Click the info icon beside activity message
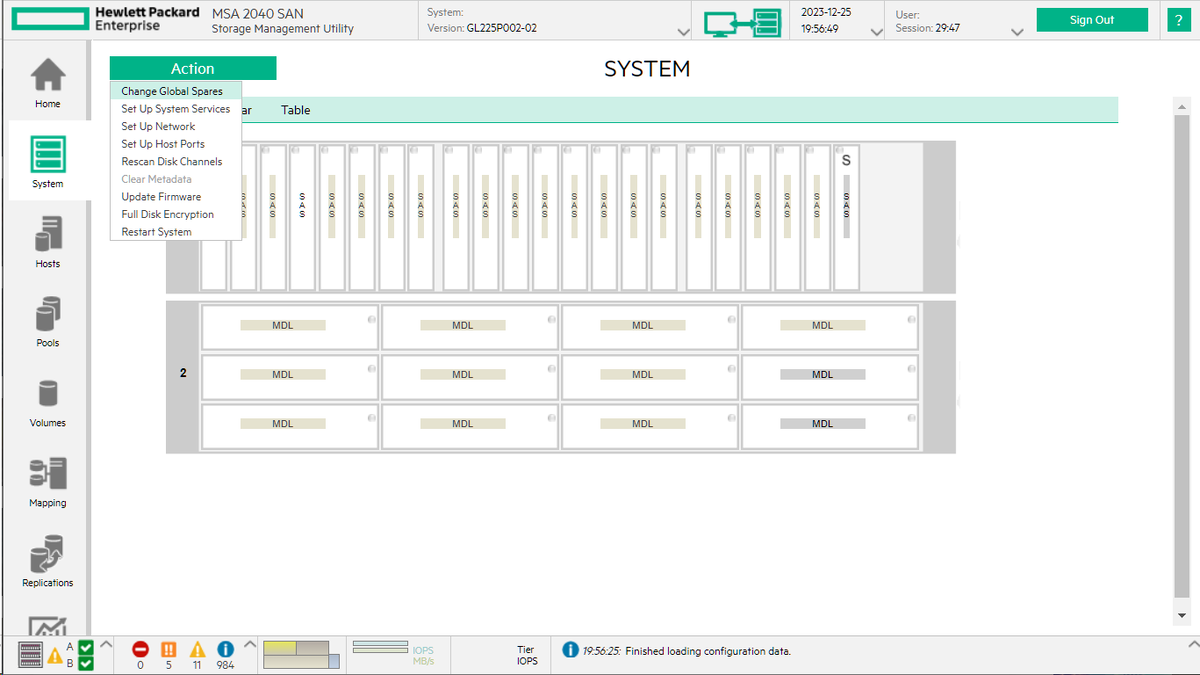Screen dimensions: 1200x675 (x=570, y=650)
